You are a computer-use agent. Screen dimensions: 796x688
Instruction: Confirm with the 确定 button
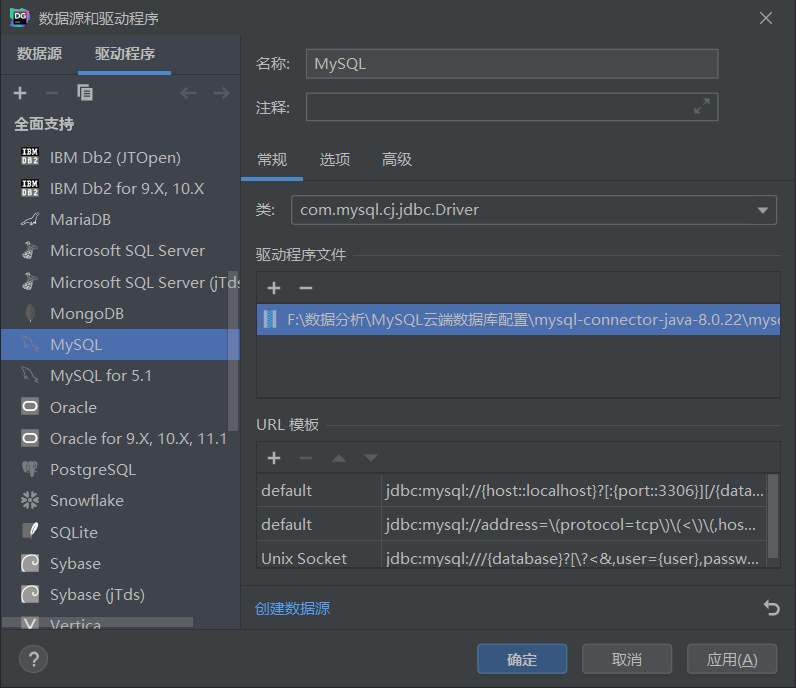coord(522,659)
